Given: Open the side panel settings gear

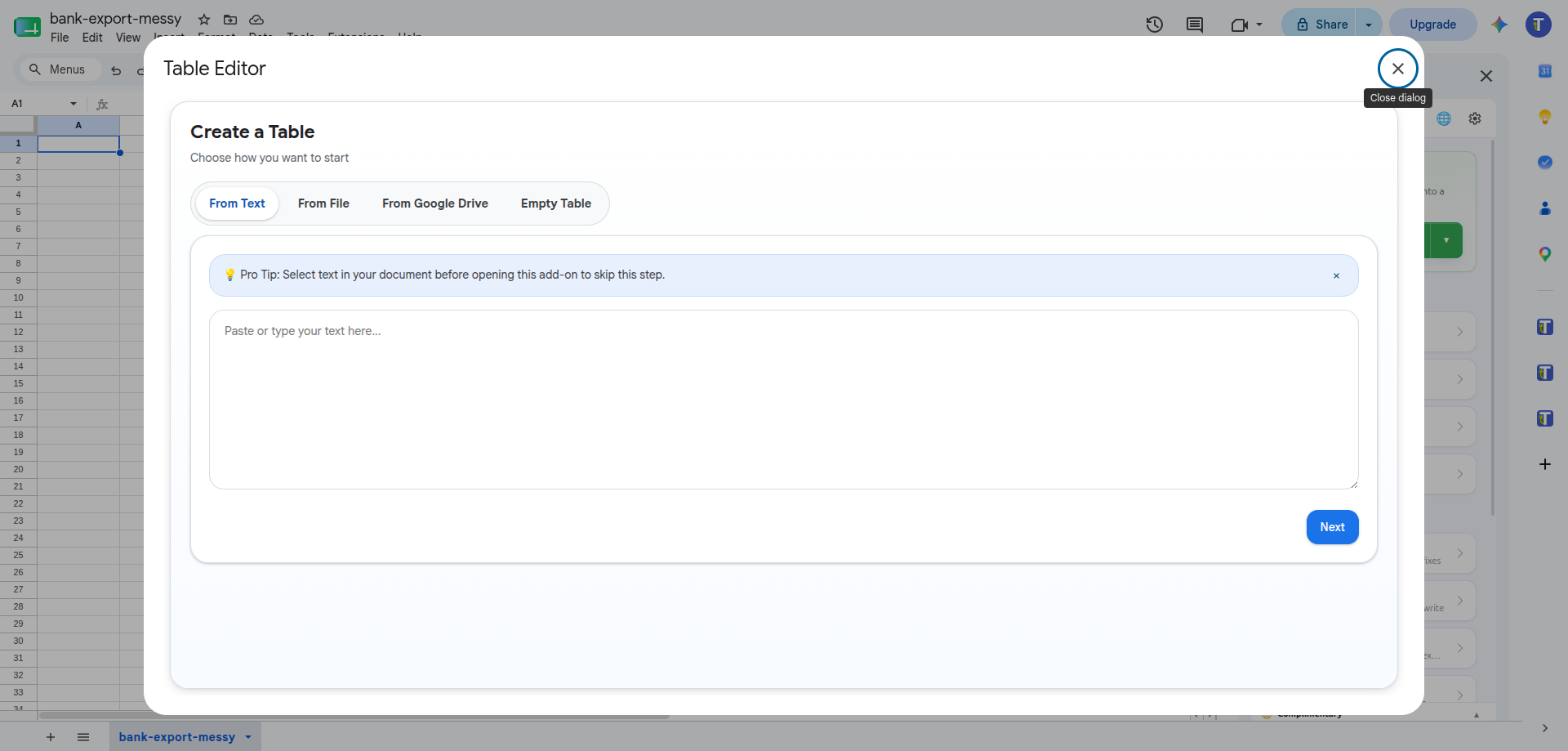Looking at the screenshot, I should (x=1475, y=118).
